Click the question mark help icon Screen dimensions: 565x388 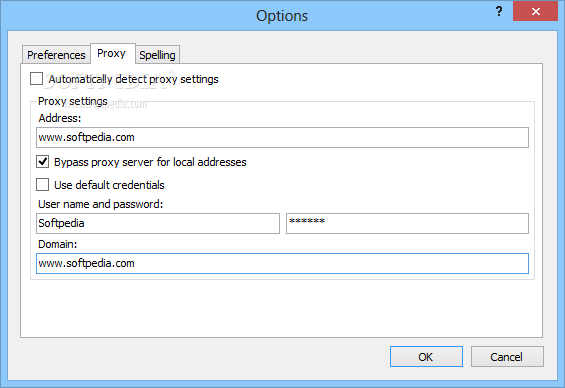[x=499, y=12]
